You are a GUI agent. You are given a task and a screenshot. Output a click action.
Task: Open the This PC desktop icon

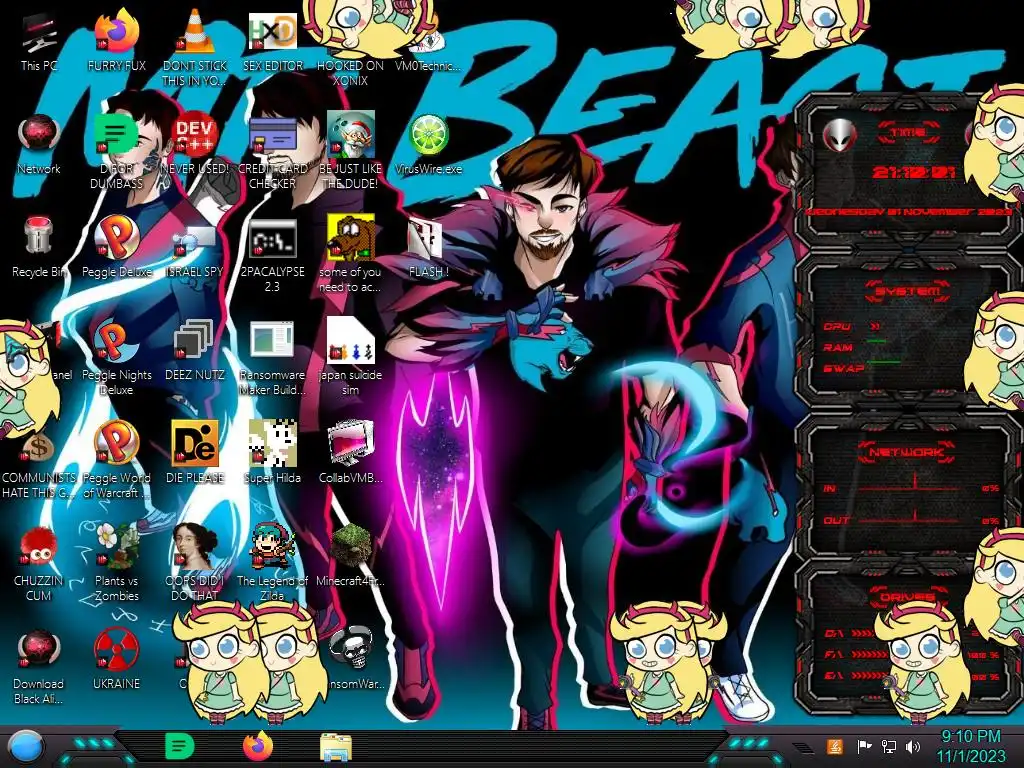[x=39, y=42]
